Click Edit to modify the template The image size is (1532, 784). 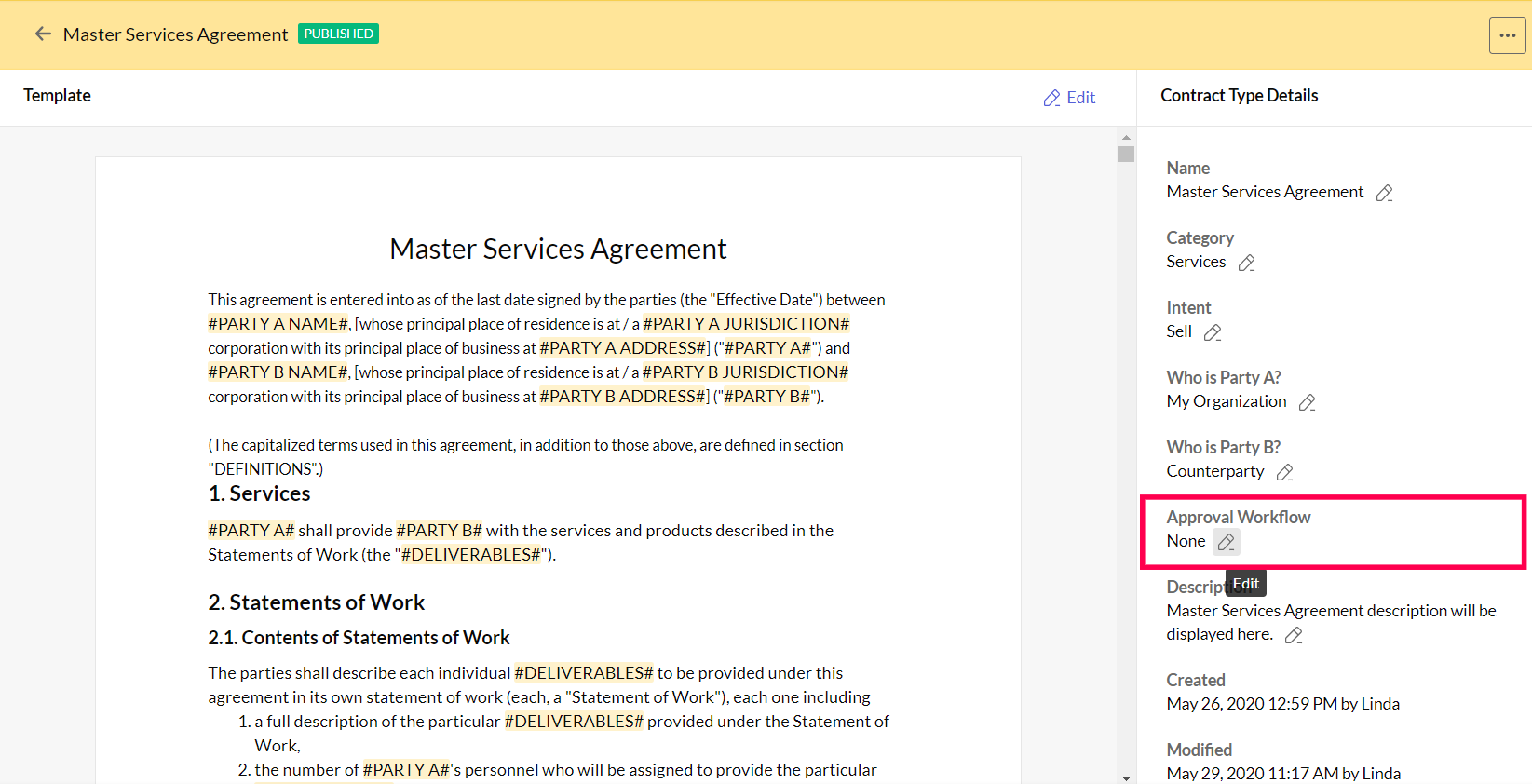point(1069,98)
